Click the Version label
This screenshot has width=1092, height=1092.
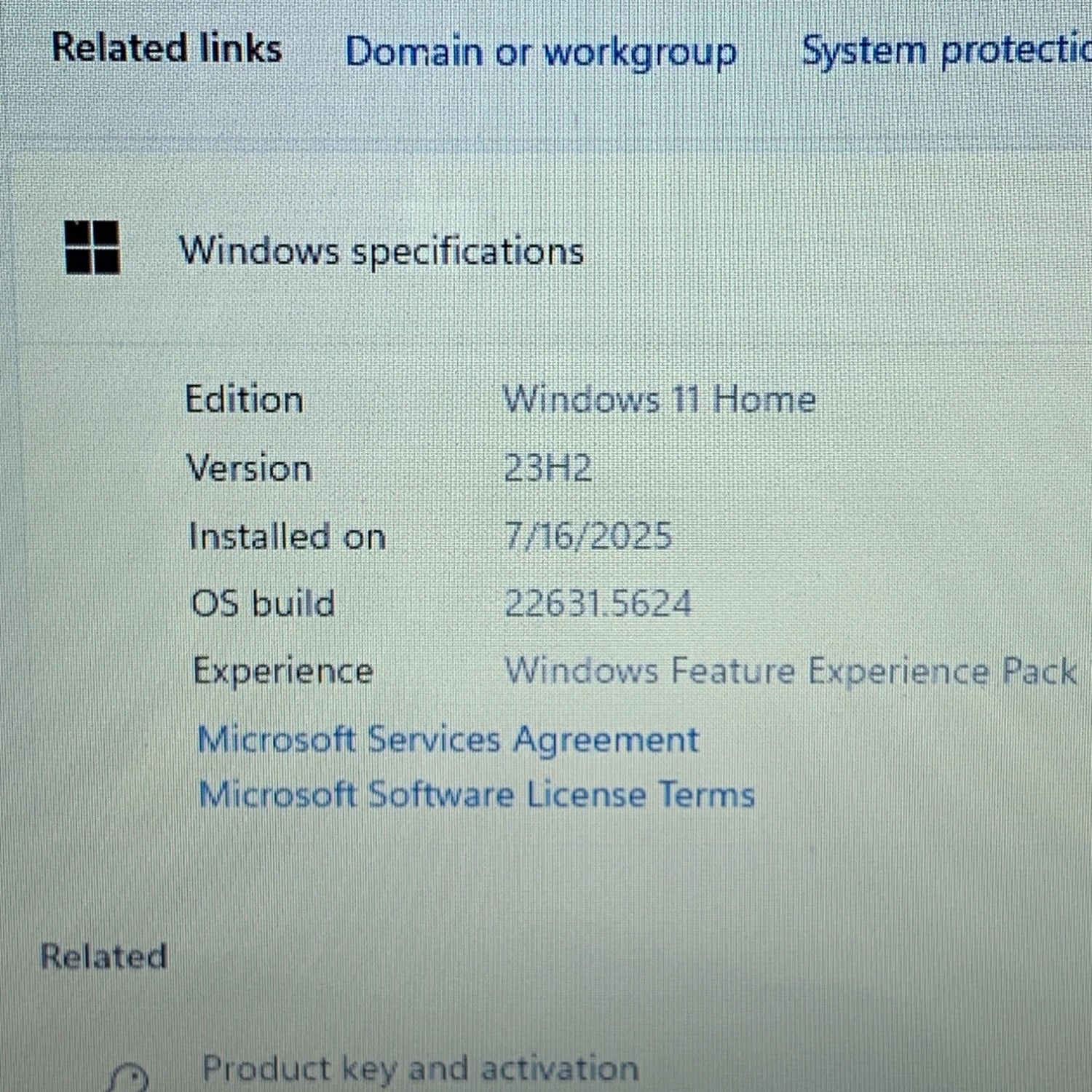pos(250,467)
